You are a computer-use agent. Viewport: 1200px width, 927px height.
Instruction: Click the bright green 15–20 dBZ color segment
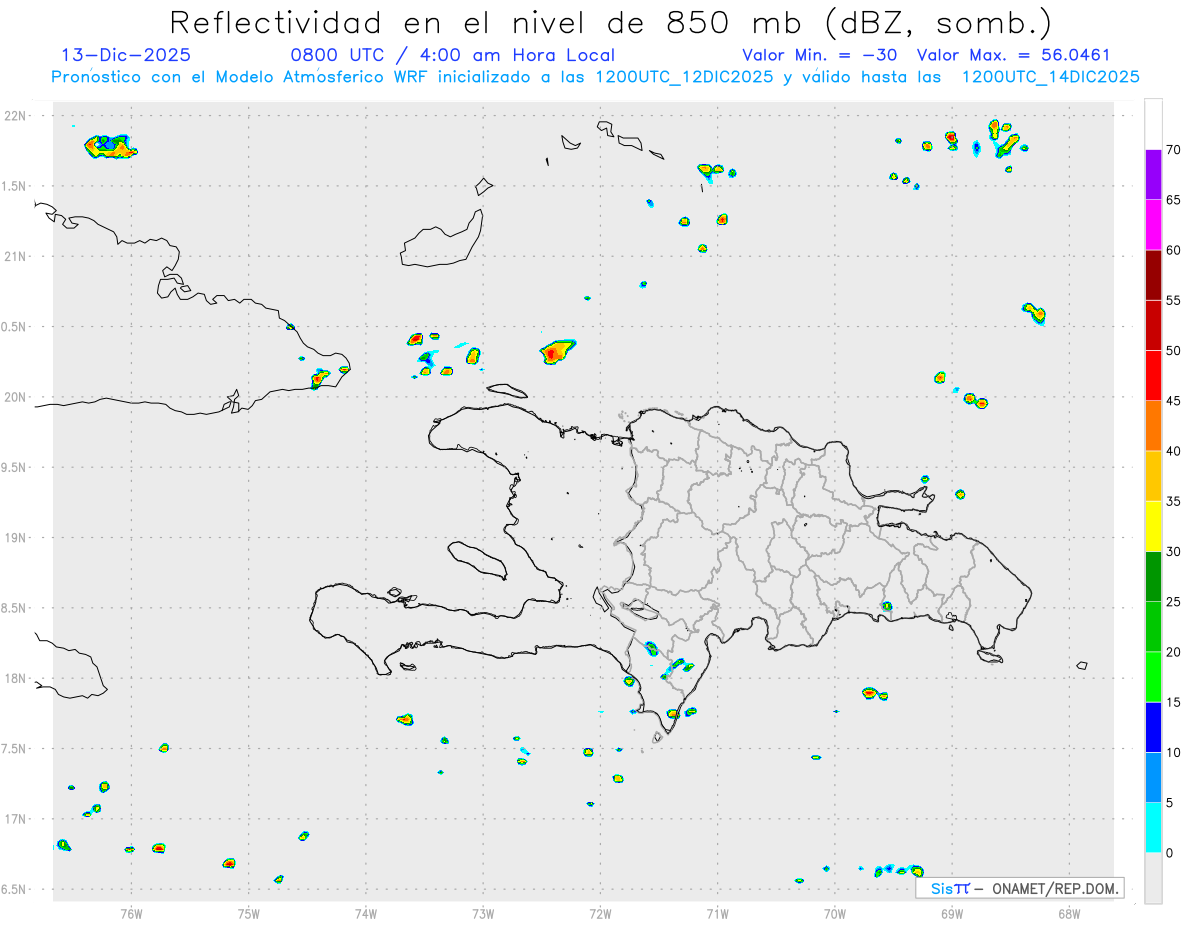(1153, 677)
